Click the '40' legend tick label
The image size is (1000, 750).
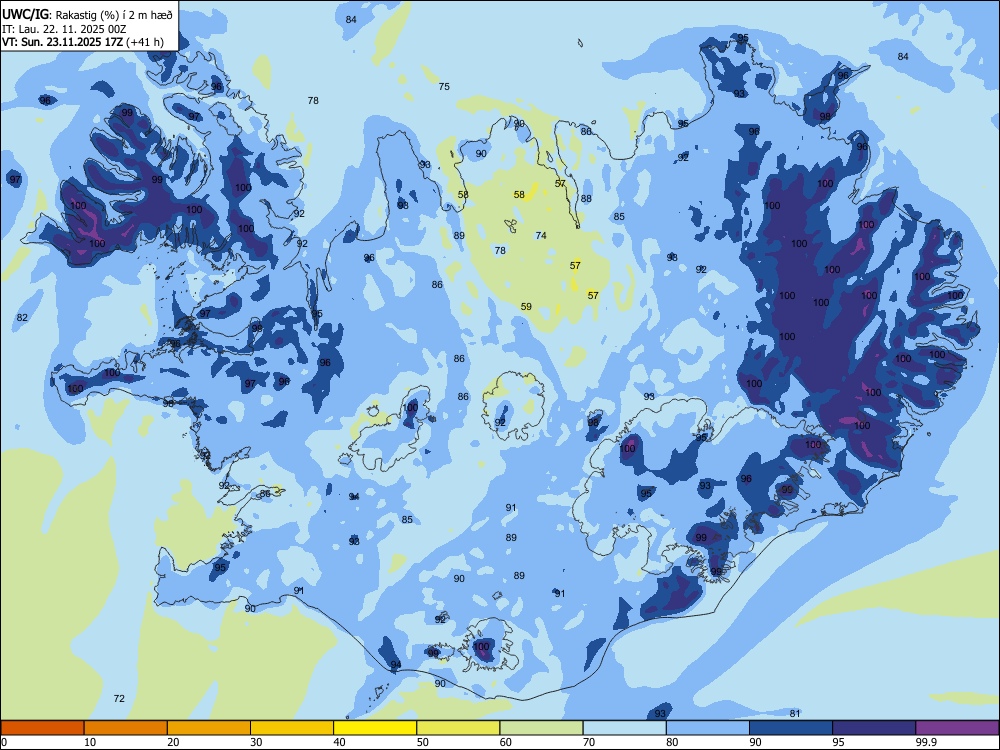pos(339,742)
